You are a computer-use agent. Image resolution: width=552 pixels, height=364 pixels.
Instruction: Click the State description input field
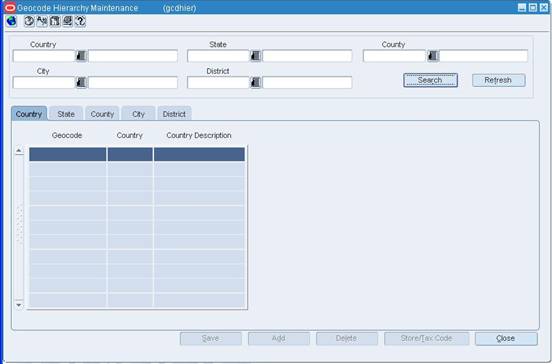point(307,56)
